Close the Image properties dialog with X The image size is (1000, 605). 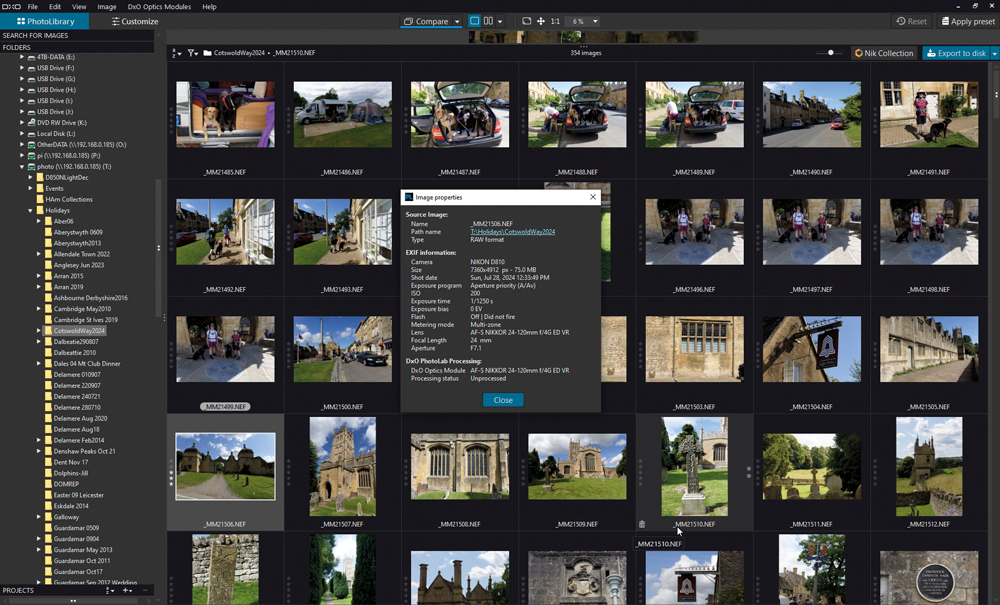(x=593, y=197)
